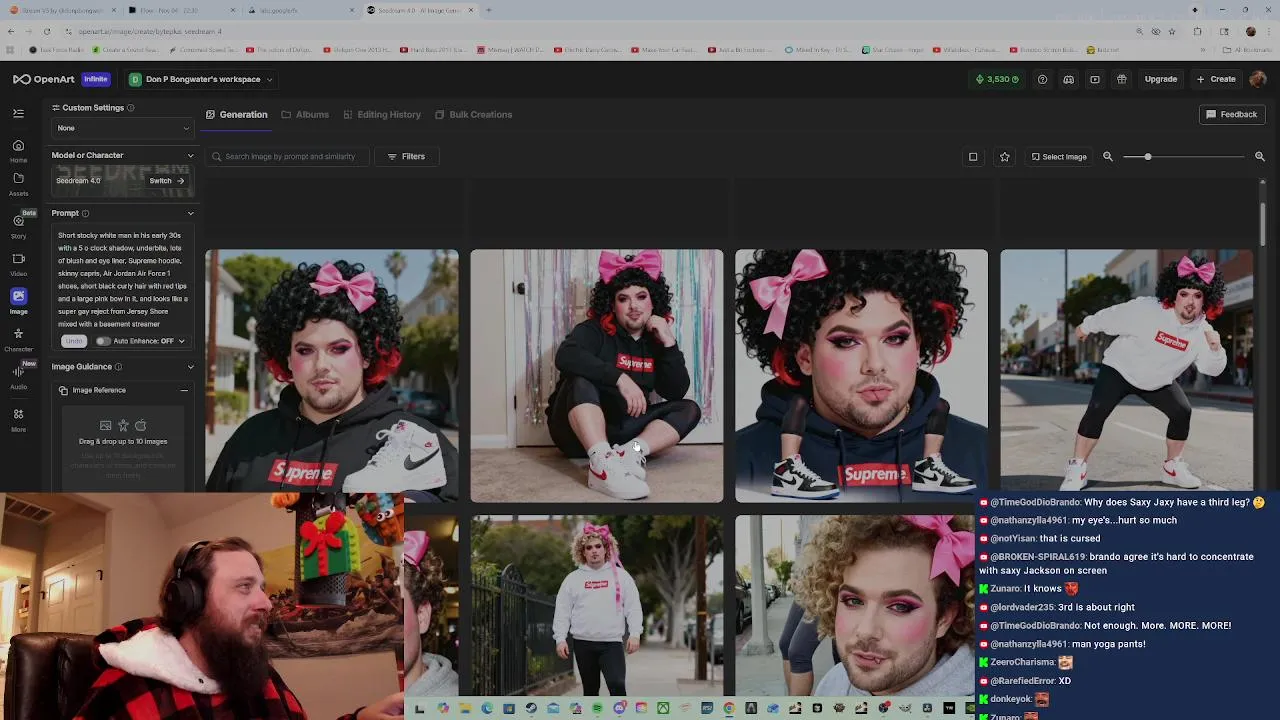The height and width of the screenshot is (720, 1280).
Task: Click Custom Settings info icon
Action: coord(130,108)
